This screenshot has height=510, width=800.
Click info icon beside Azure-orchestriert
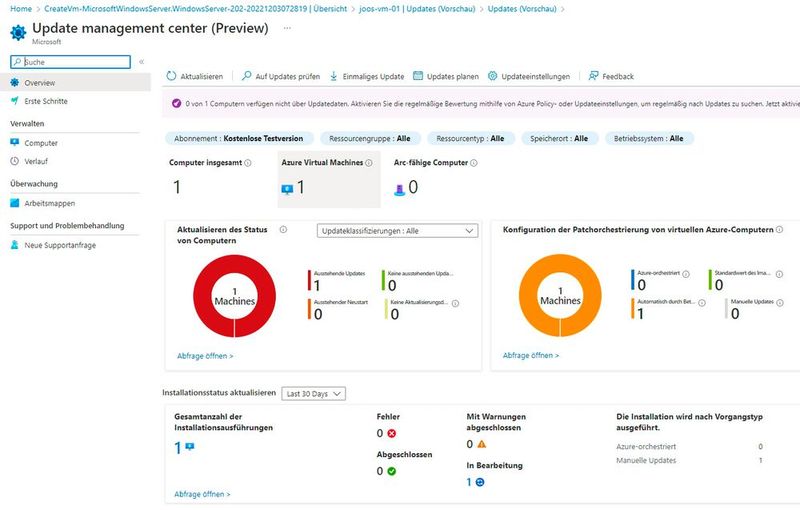[x=686, y=274]
